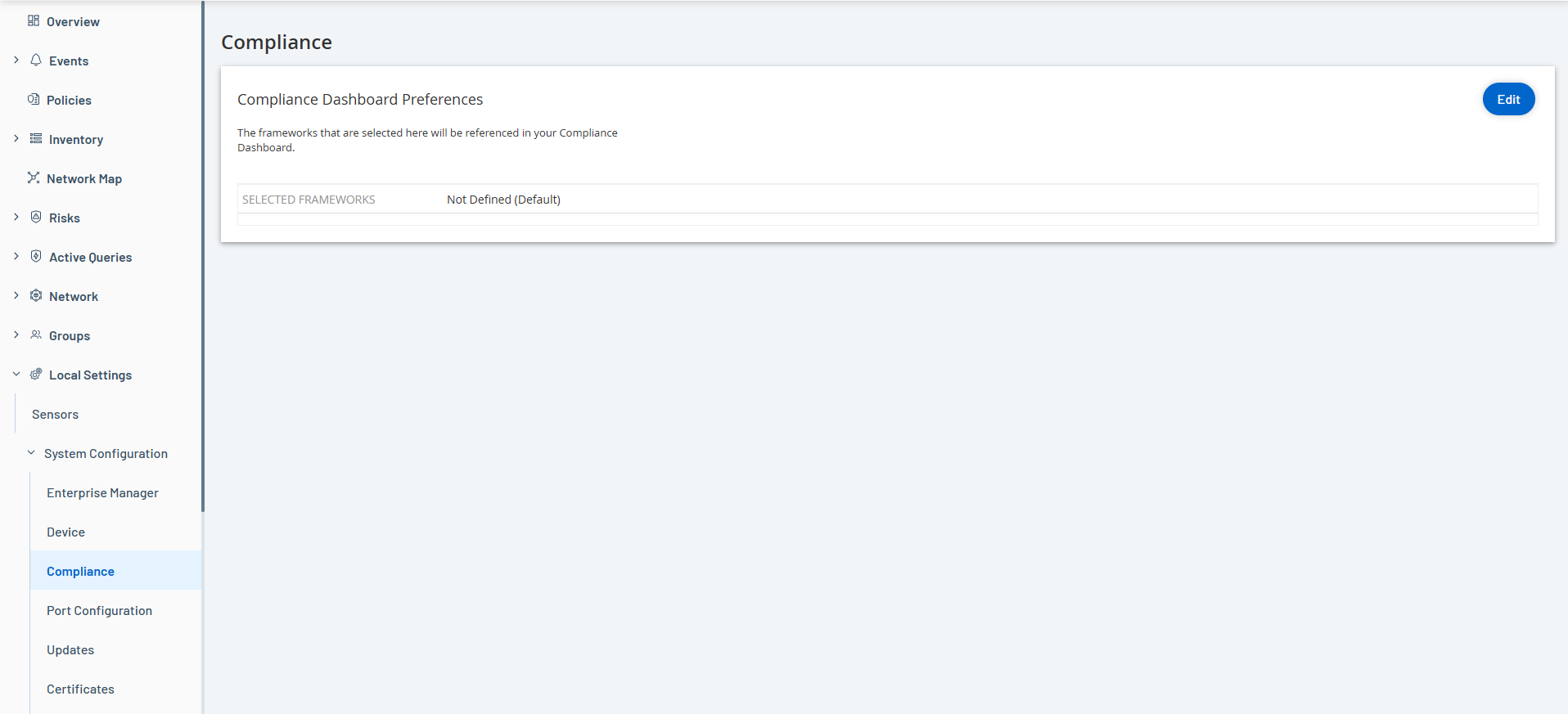Screen dimensions: 1568x714
Task: Click the Network label in sidebar
Action: 74,297
